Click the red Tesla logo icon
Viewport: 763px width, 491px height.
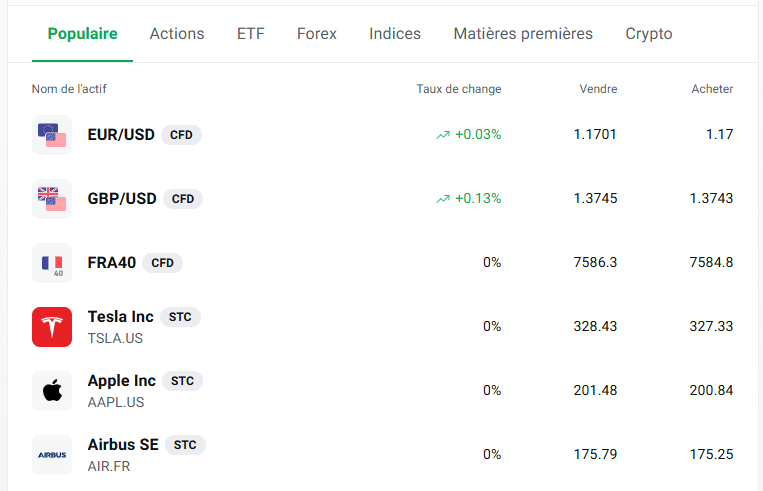(52, 327)
